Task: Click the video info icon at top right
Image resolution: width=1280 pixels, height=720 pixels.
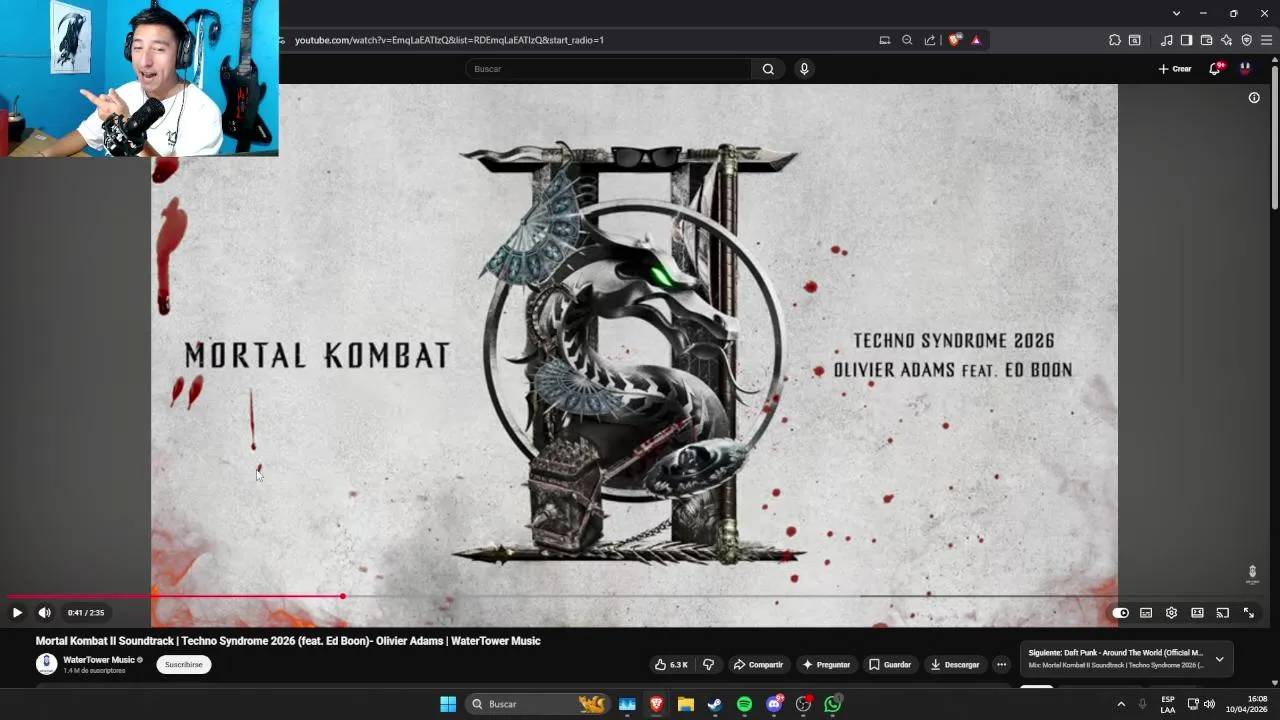Action: pyautogui.click(x=1254, y=97)
